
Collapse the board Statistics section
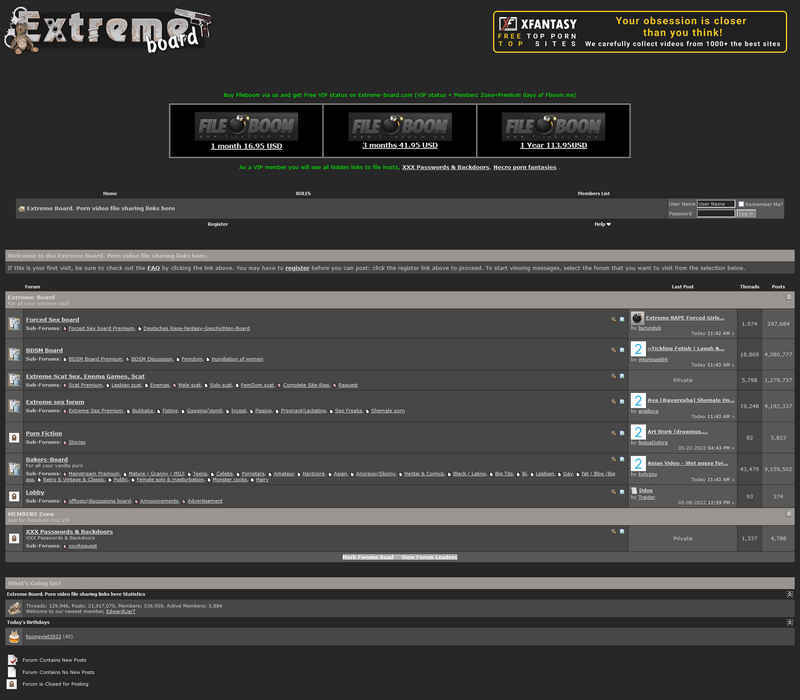(x=789, y=594)
